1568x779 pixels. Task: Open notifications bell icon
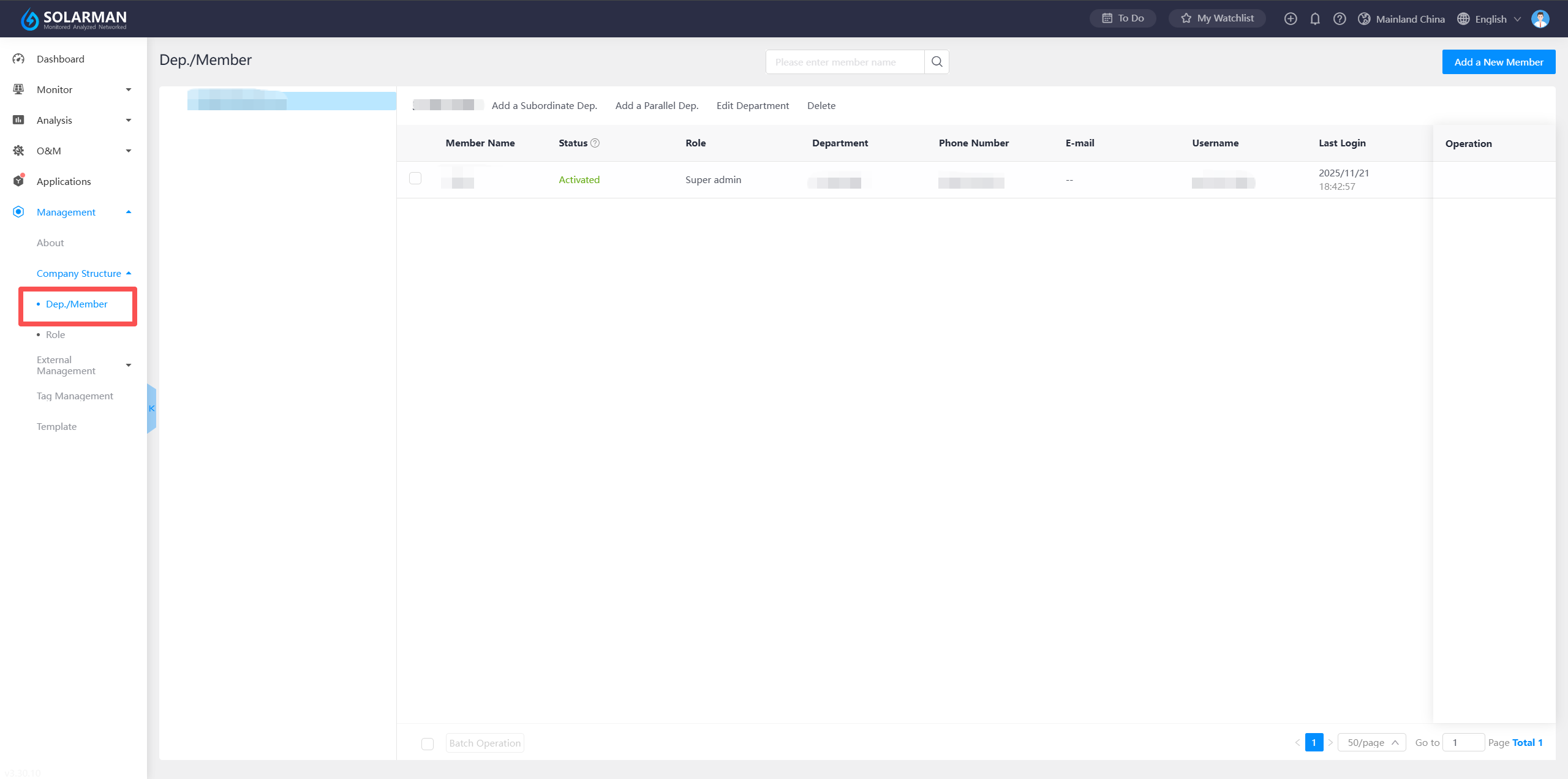click(1315, 19)
